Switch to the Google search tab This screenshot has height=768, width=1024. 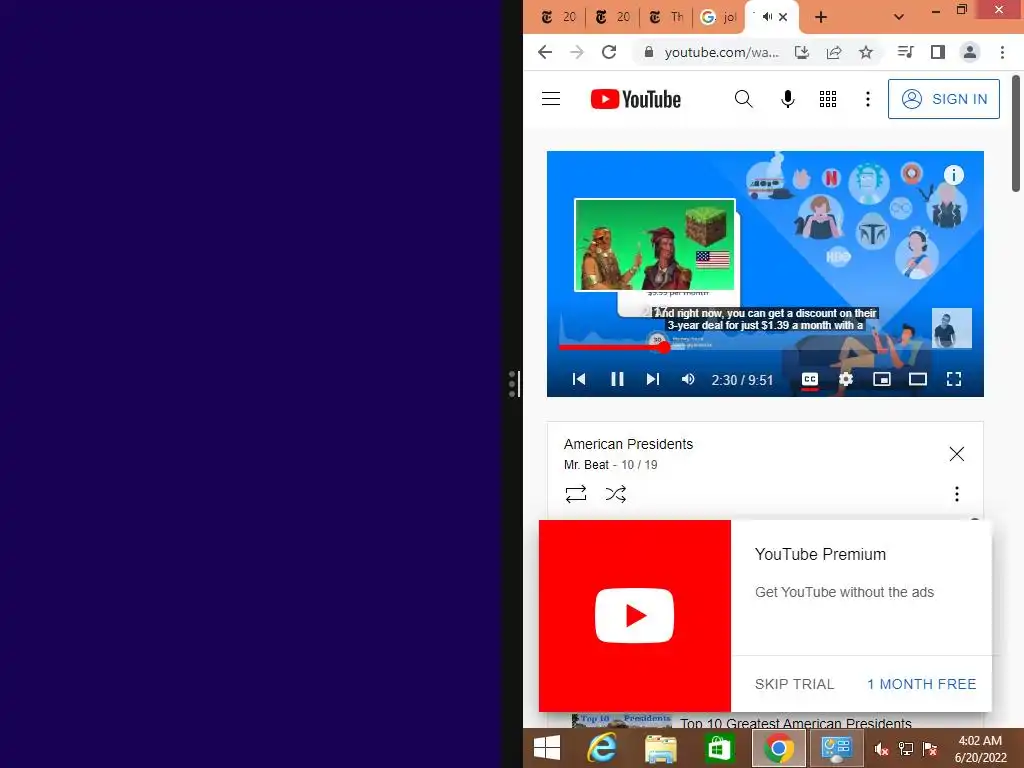pyautogui.click(x=718, y=17)
